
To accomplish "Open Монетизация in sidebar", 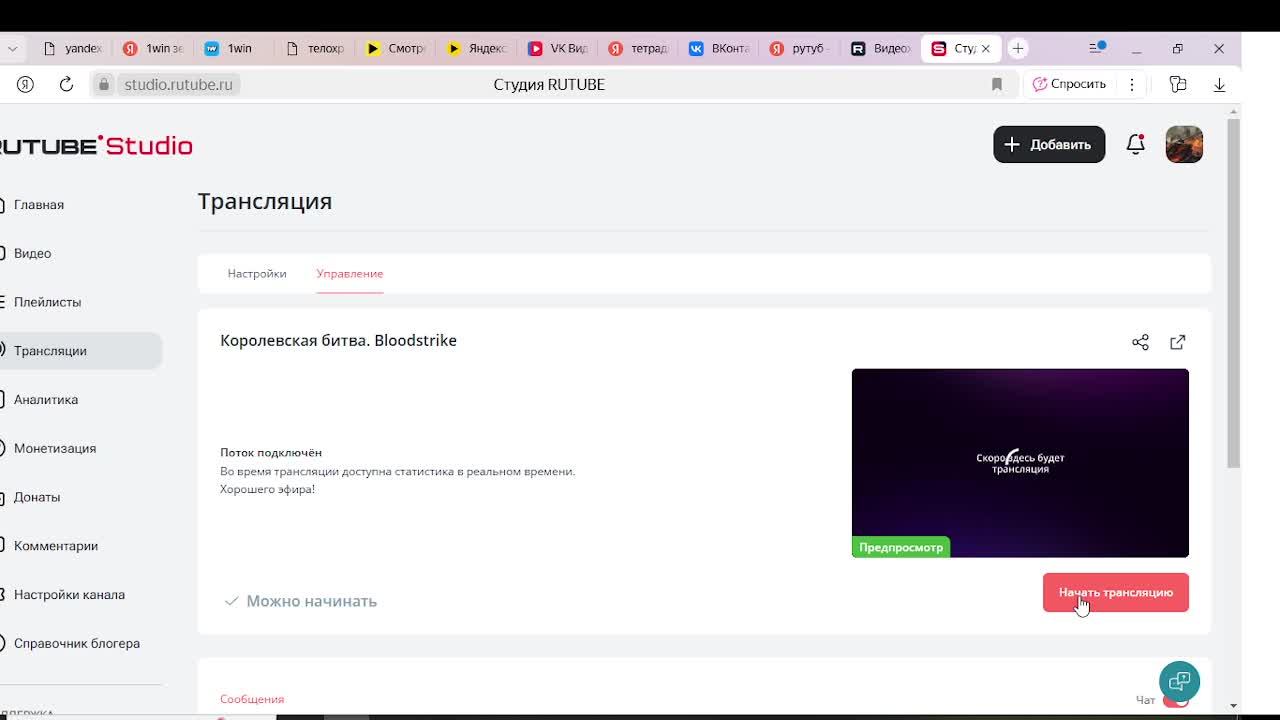I will (x=55, y=448).
